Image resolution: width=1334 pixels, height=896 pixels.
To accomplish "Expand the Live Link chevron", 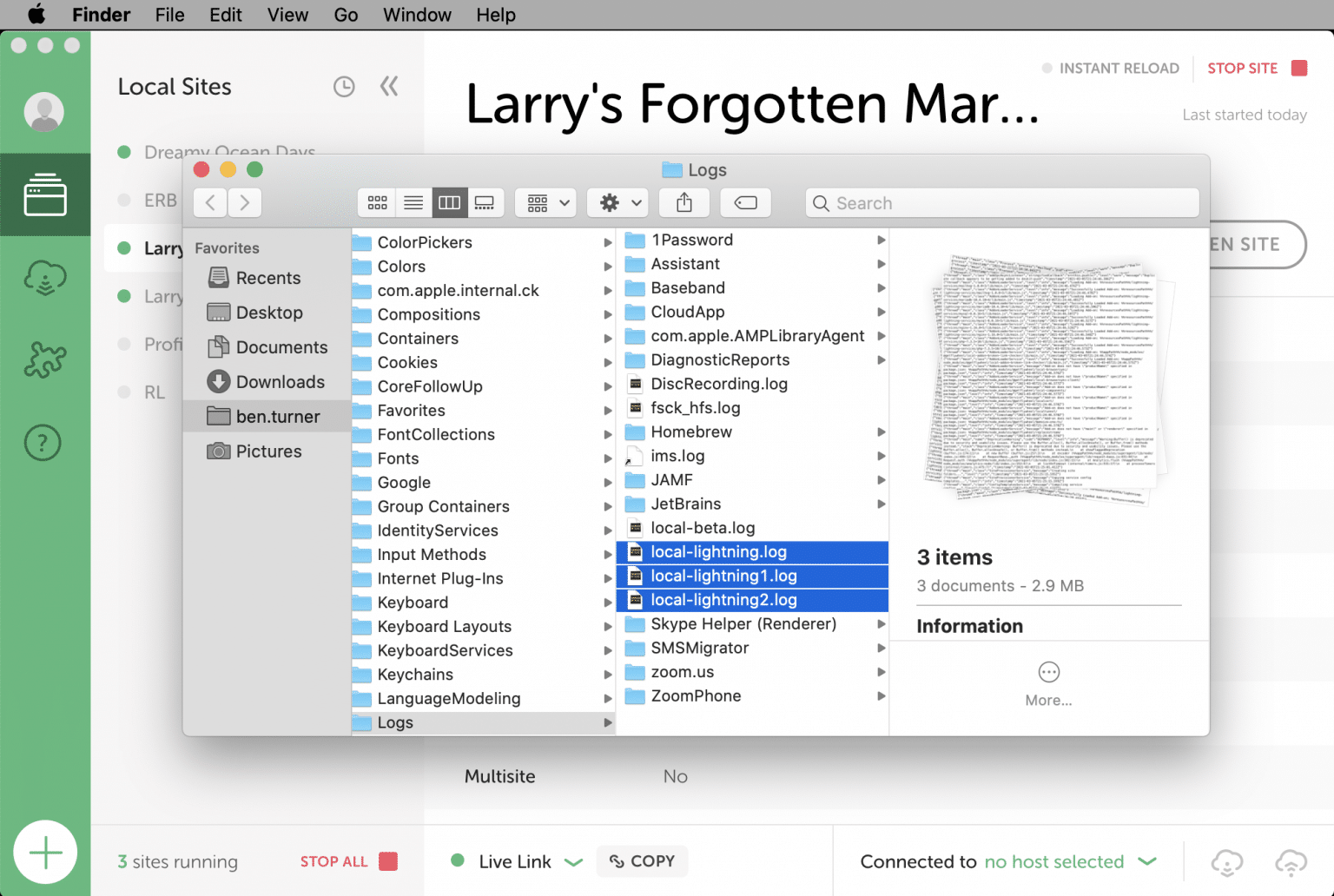I will point(574,862).
